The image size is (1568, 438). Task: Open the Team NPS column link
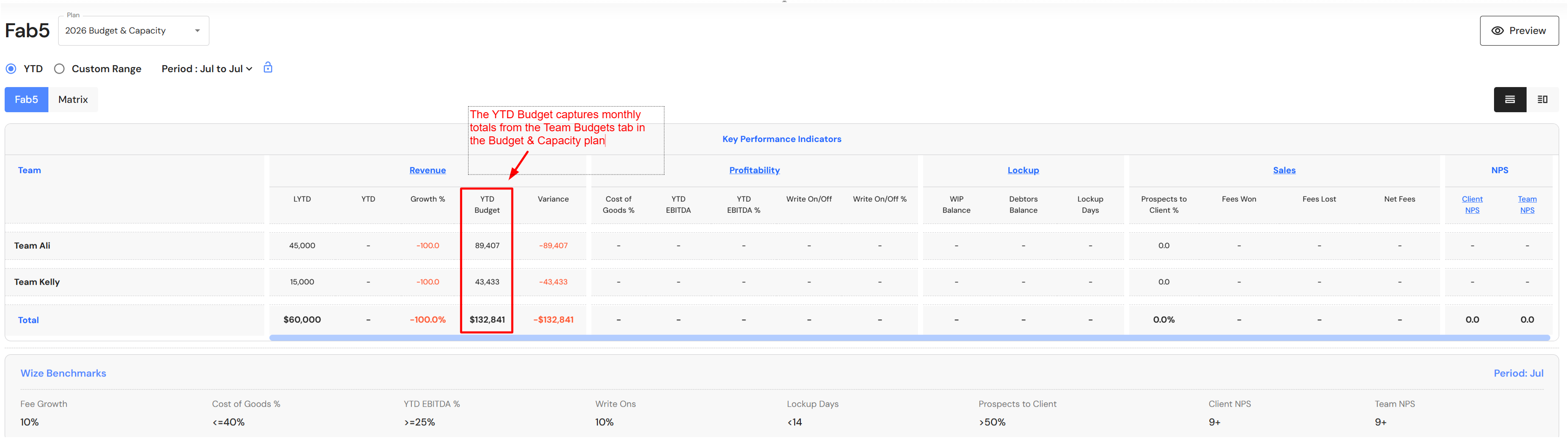pos(1527,205)
